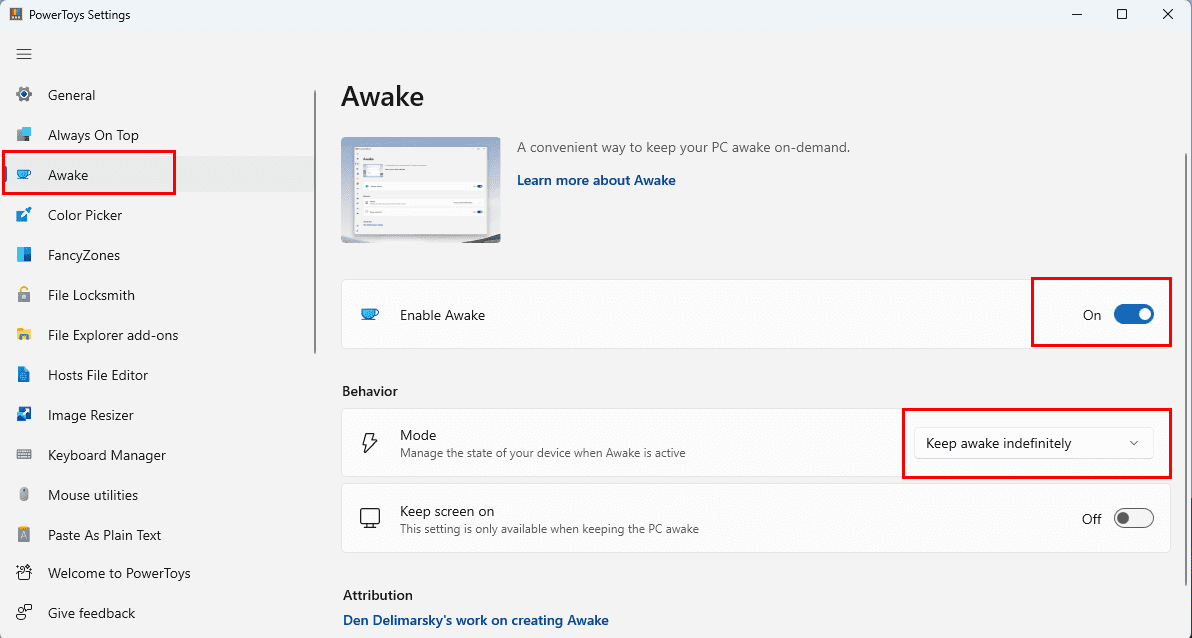Open Den Delimarsky's work on creating Awake link
This screenshot has height=638, width=1192.
pos(476,621)
